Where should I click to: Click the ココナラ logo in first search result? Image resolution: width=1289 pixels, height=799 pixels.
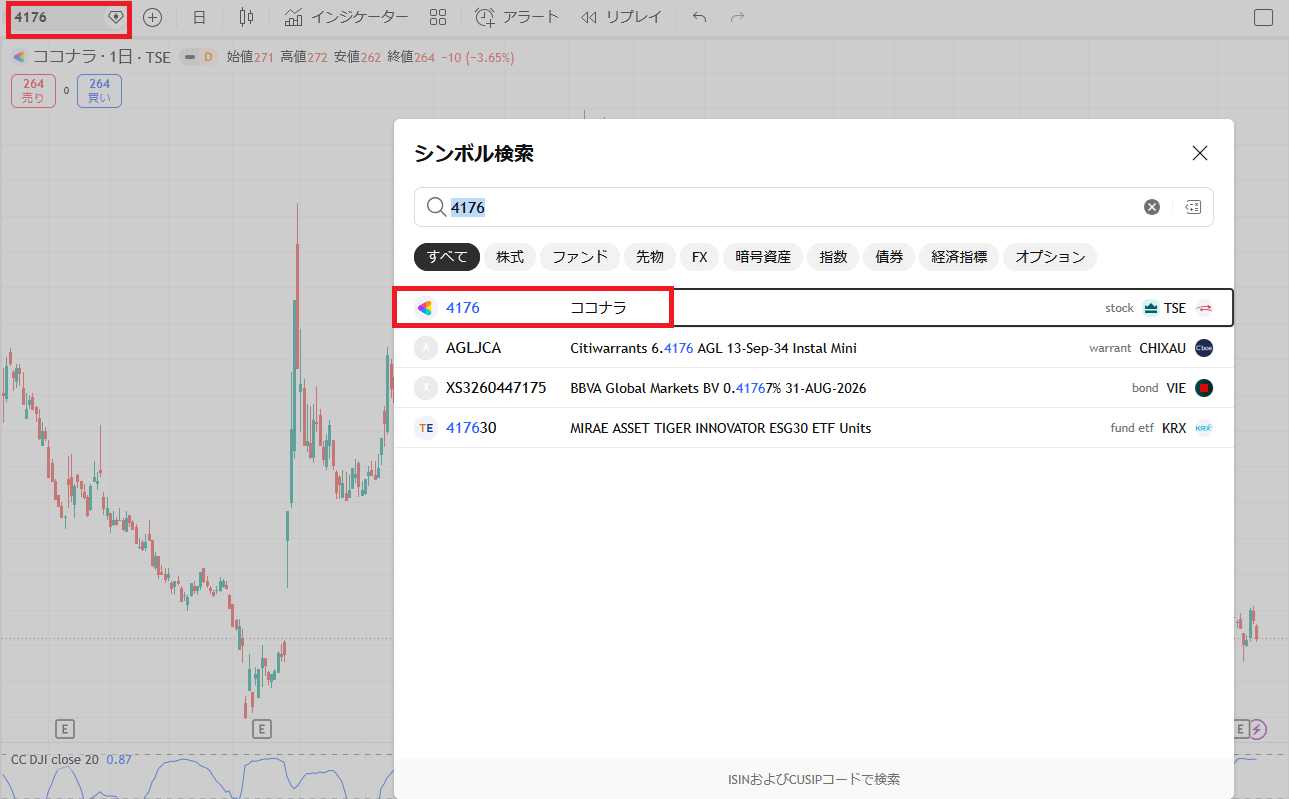(x=426, y=308)
